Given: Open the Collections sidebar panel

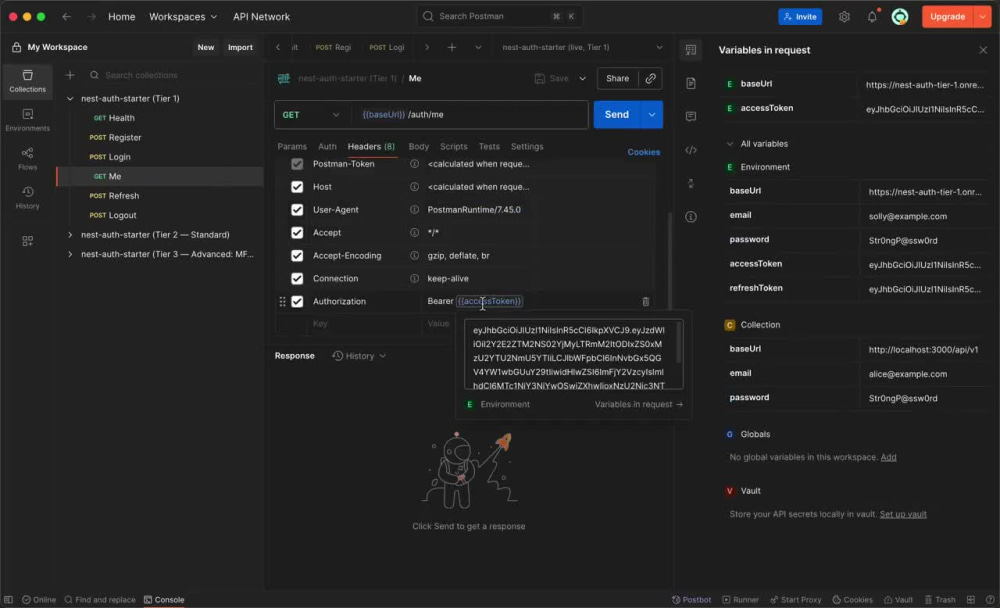Looking at the screenshot, I should pyautogui.click(x=27, y=81).
